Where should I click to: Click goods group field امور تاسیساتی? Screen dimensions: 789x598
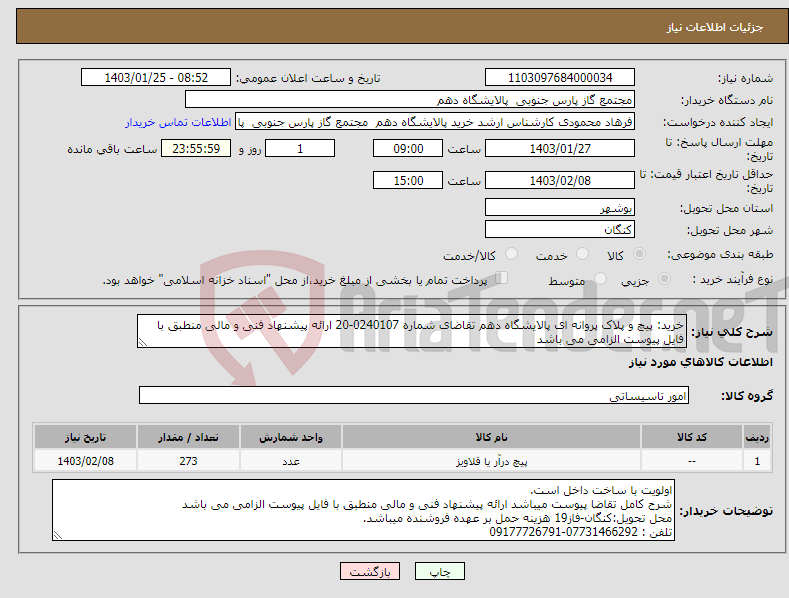click(x=414, y=396)
